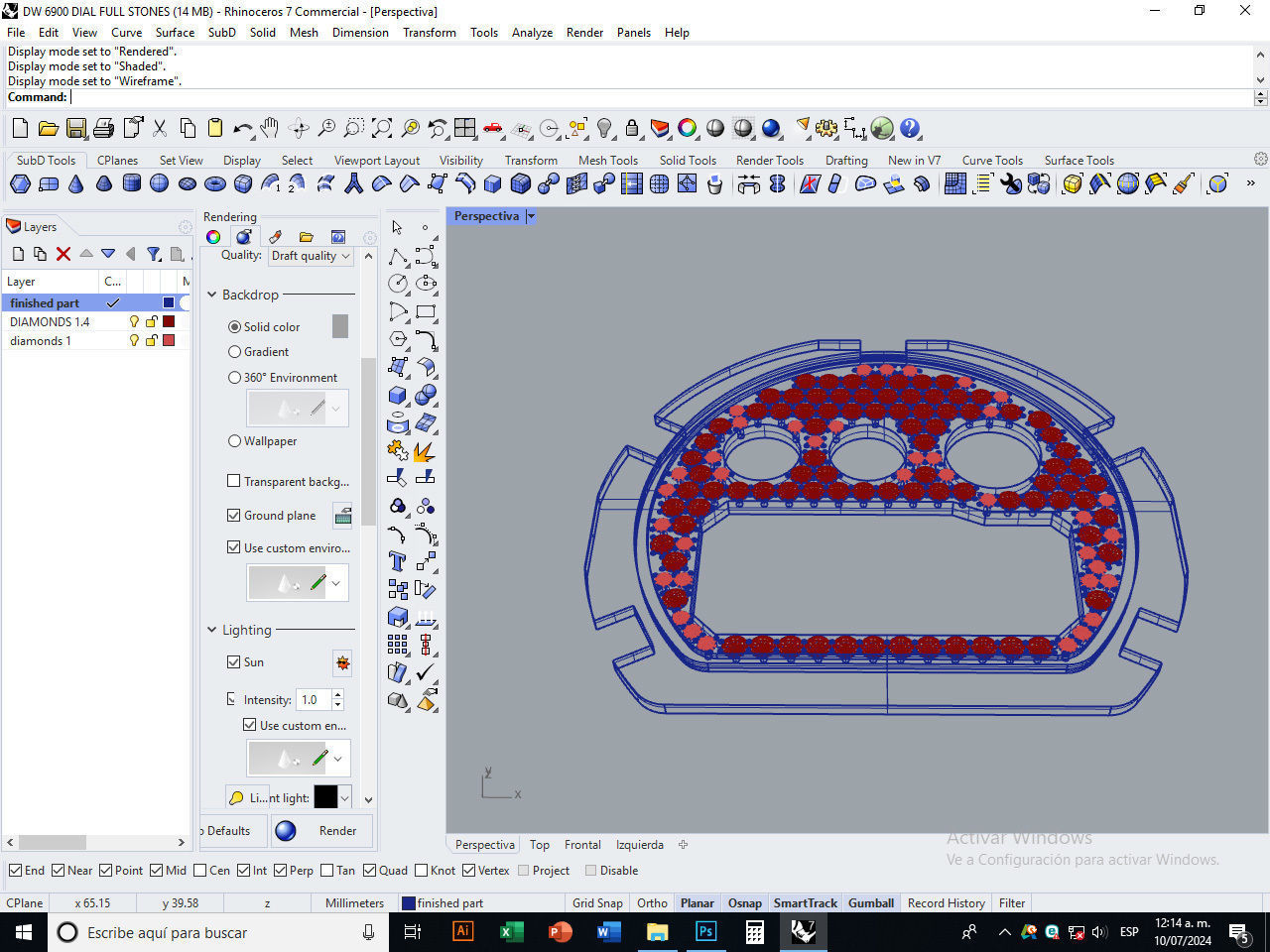
Task: Toggle Gumball in status bar
Action: [x=871, y=902]
